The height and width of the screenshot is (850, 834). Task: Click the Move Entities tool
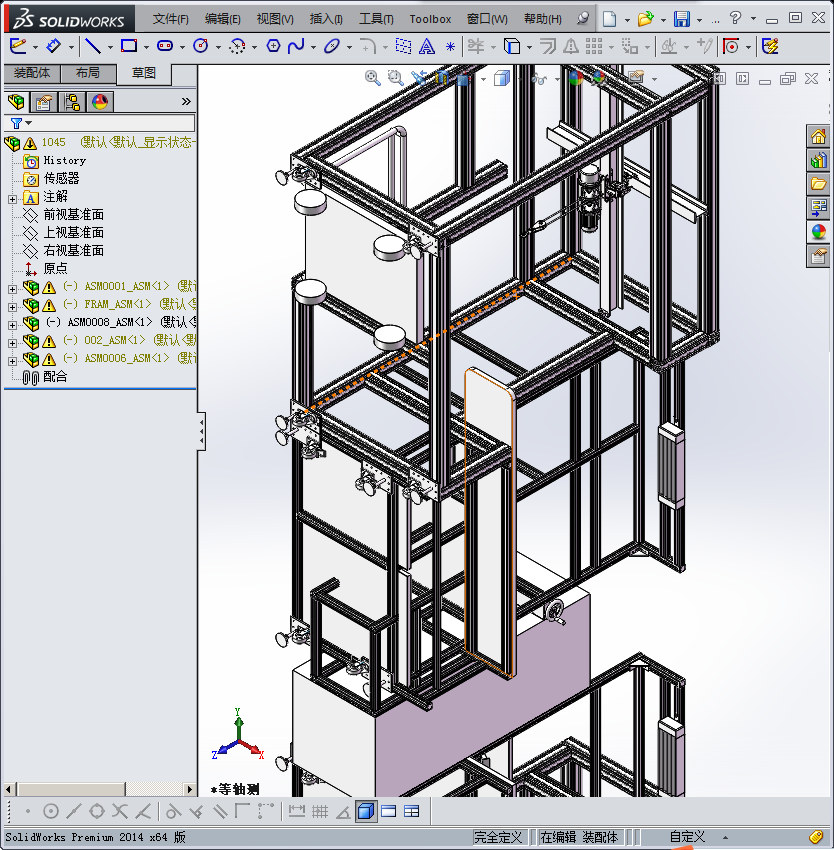point(630,46)
